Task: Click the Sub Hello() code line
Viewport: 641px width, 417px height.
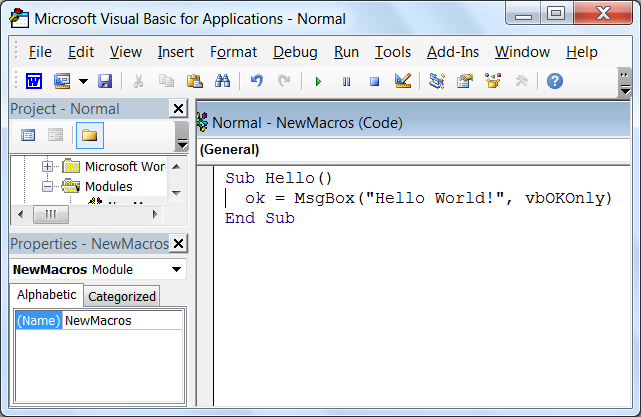Action: 278,178
